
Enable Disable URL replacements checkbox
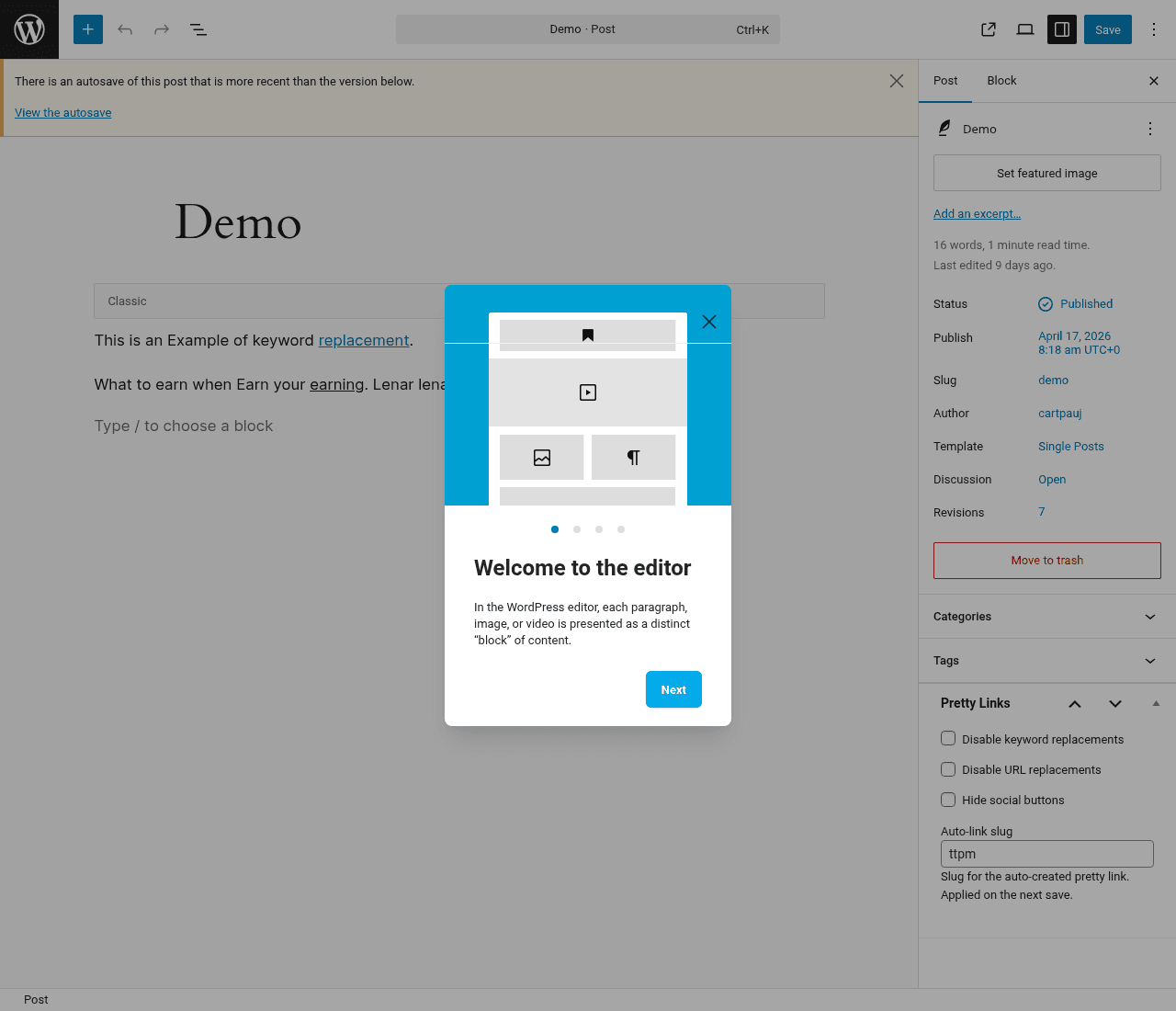pyautogui.click(x=948, y=769)
